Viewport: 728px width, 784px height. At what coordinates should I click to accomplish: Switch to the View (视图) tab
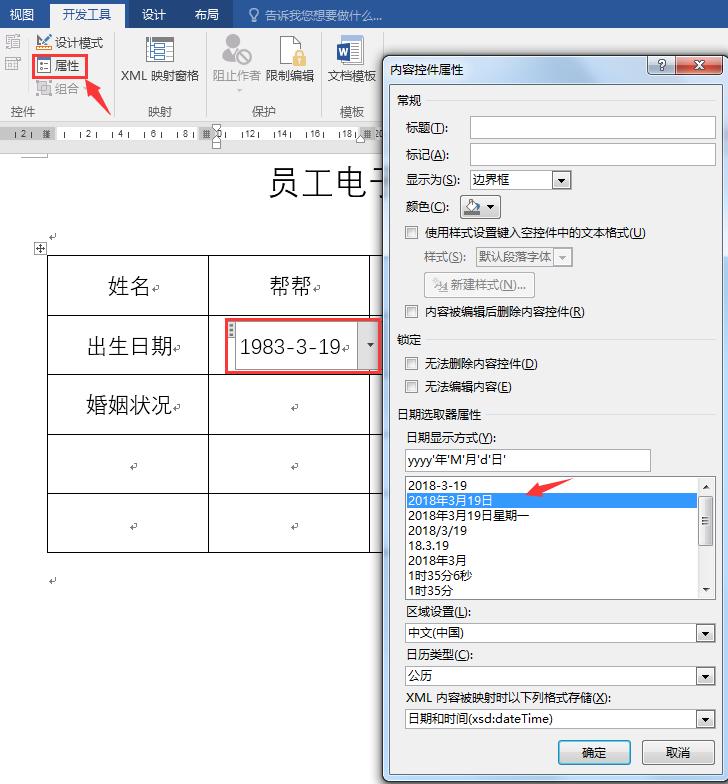pyautogui.click(x=22, y=14)
